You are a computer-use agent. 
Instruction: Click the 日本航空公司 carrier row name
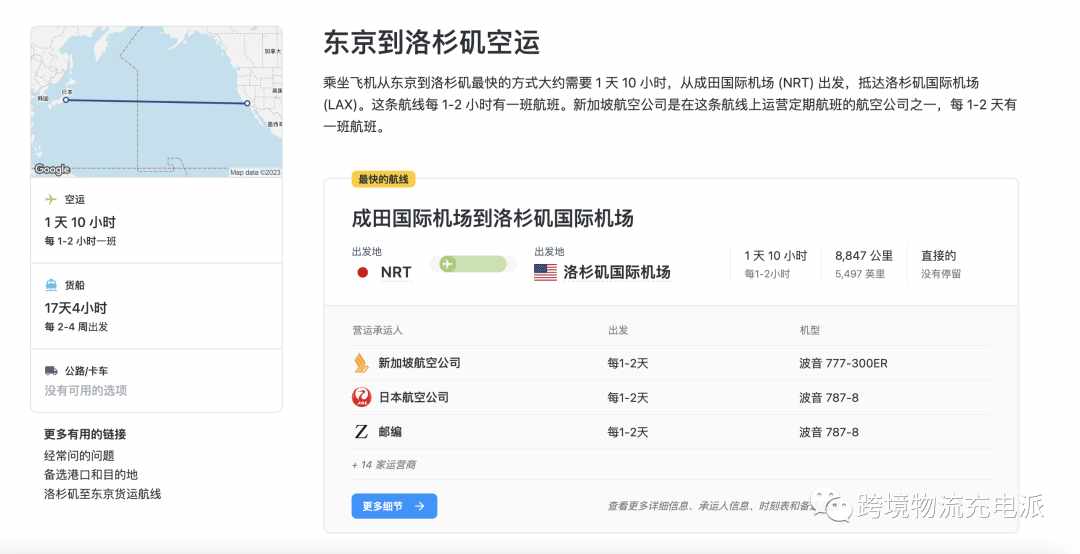click(413, 398)
